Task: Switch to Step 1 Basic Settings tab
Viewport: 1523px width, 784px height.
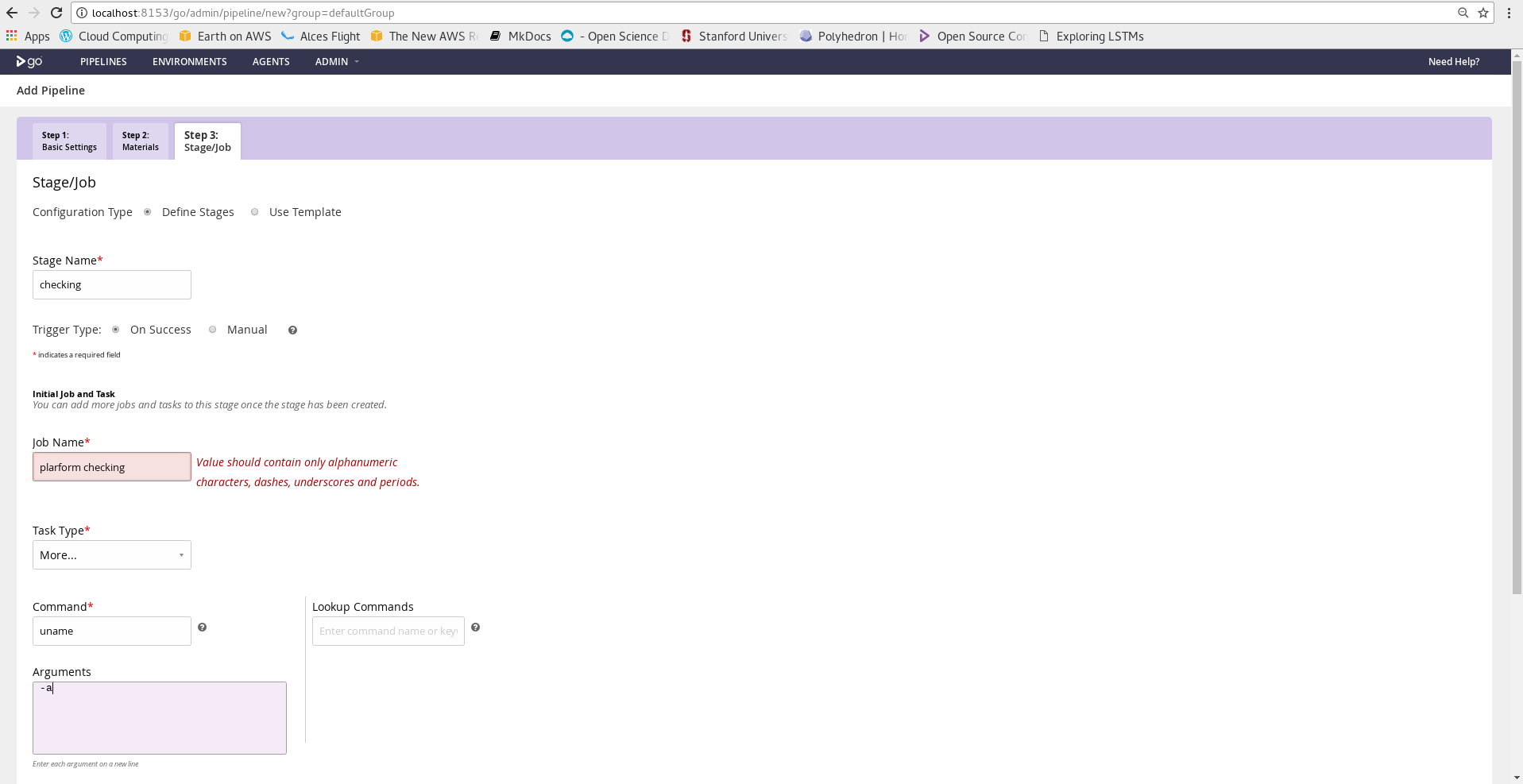Action: tap(69, 141)
